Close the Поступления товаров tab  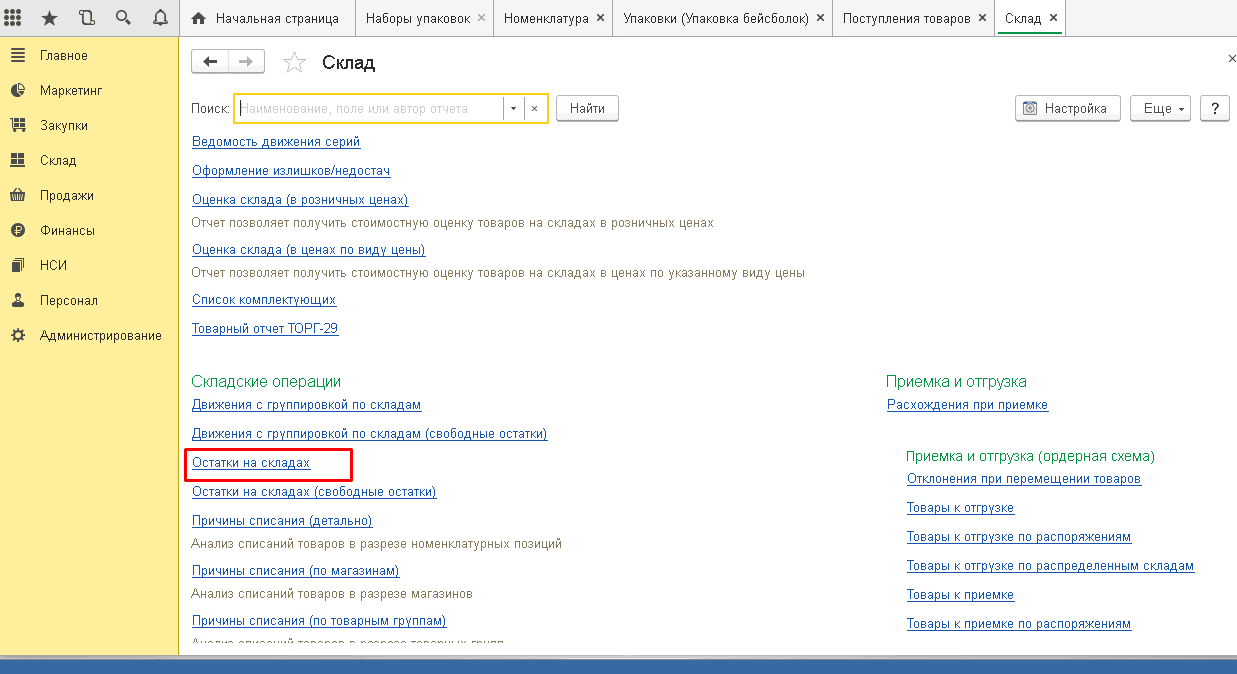(x=981, y=18)
